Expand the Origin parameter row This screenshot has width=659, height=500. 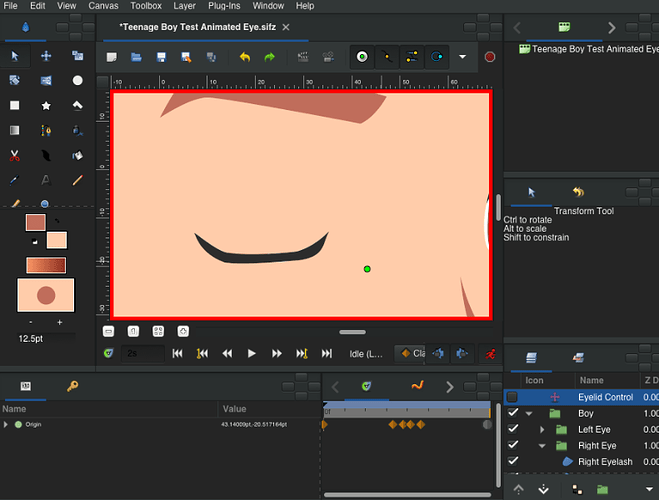click(7, 425)
